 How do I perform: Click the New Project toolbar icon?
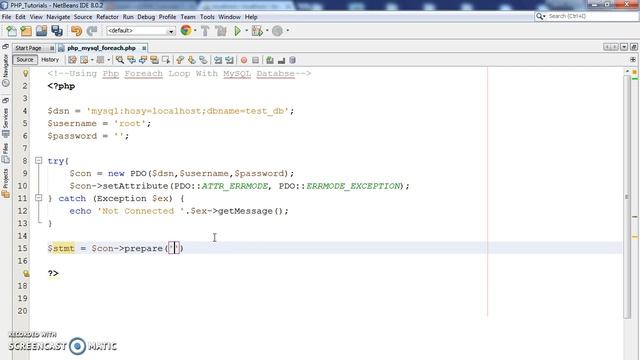click(x=26, y=31)
